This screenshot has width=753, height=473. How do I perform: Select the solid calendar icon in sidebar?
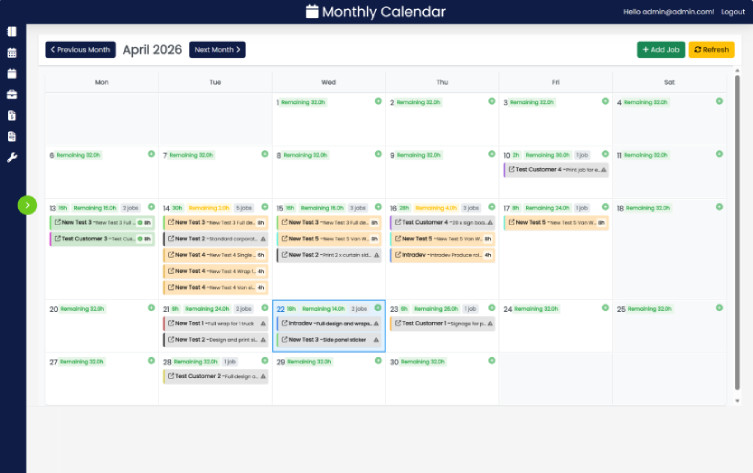tap(12, 73)
